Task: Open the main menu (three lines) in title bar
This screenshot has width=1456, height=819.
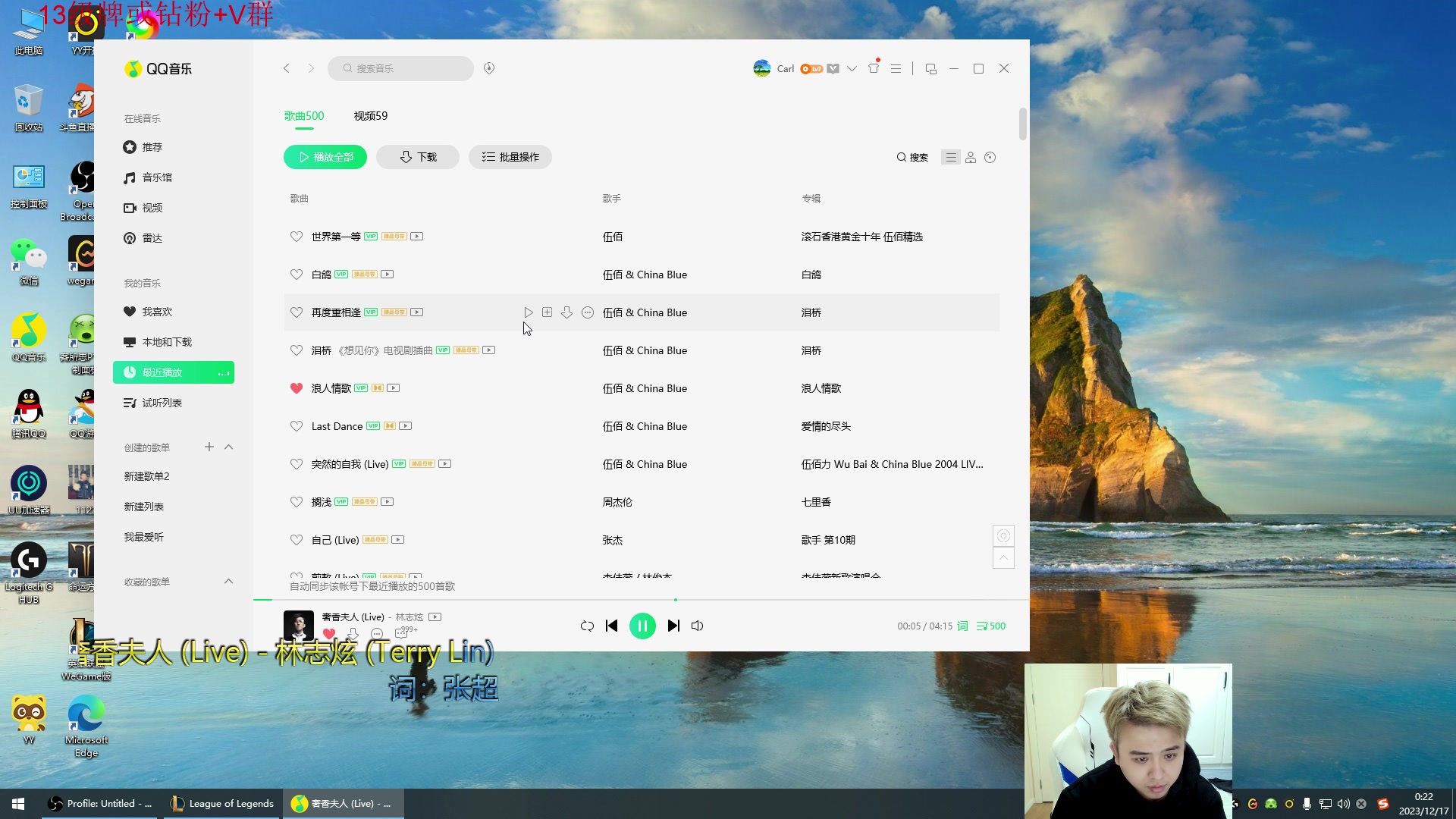Action: click(x=896, y=68)
